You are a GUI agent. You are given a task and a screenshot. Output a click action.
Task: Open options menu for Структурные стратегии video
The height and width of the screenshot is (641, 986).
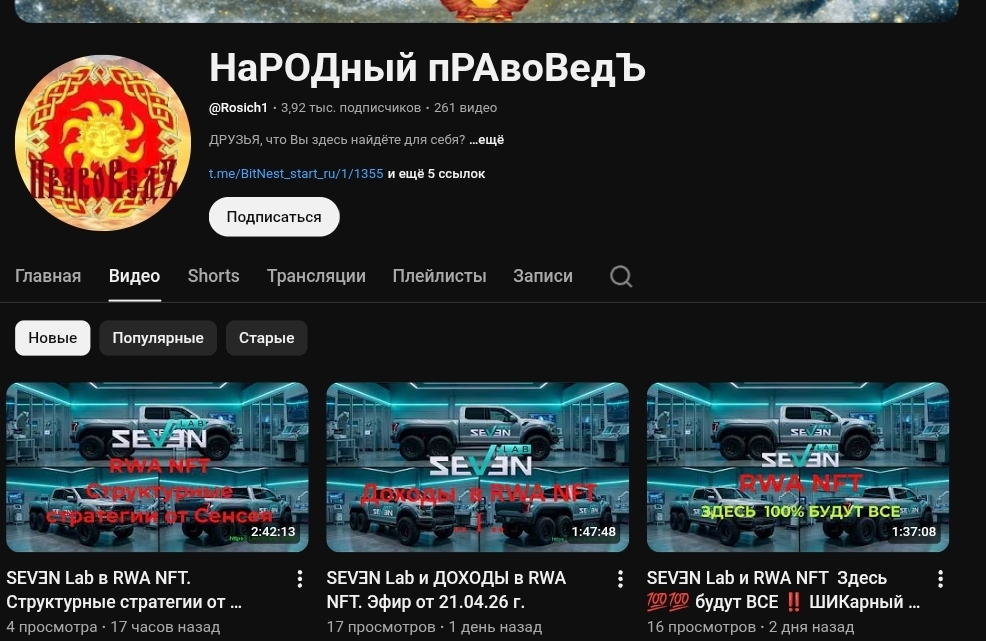pos(300,579)
